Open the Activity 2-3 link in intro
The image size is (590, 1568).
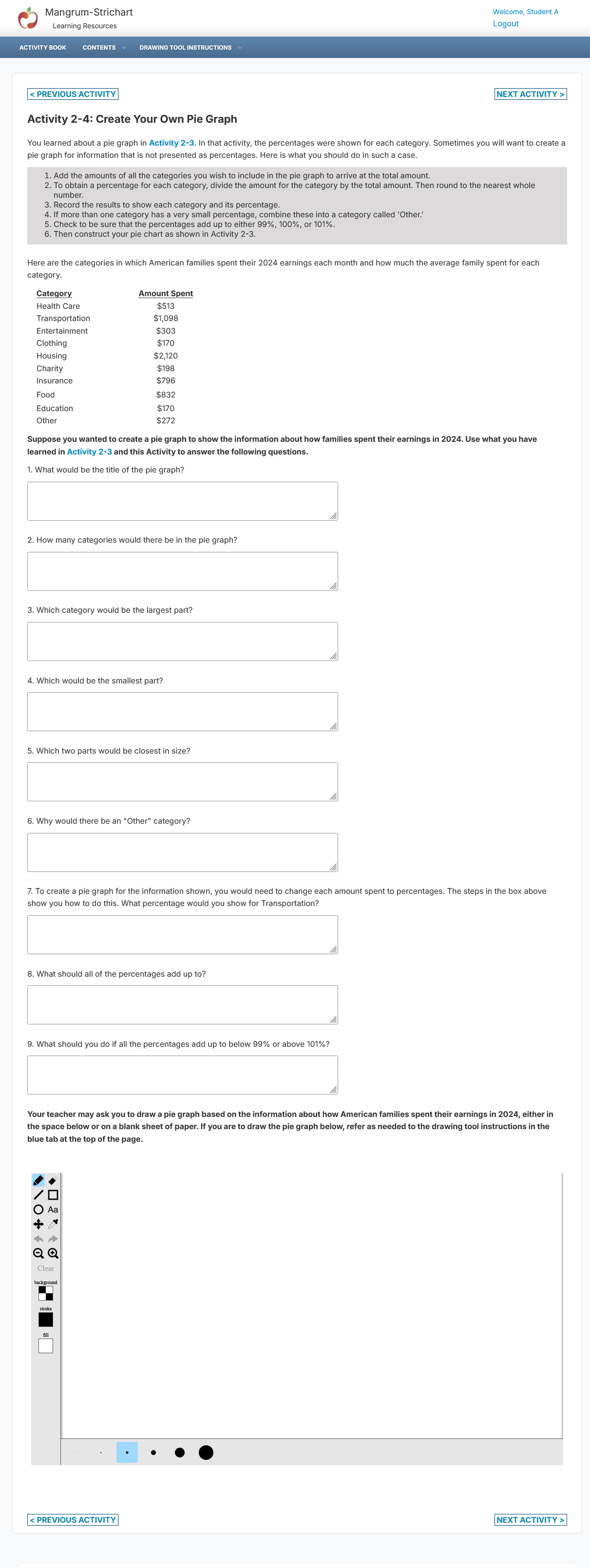click(x=171, y=143)
